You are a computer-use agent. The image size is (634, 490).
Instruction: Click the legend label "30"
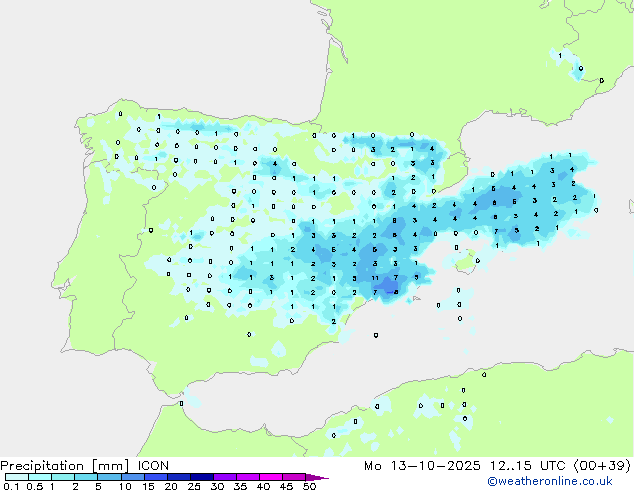coord(218,486)
